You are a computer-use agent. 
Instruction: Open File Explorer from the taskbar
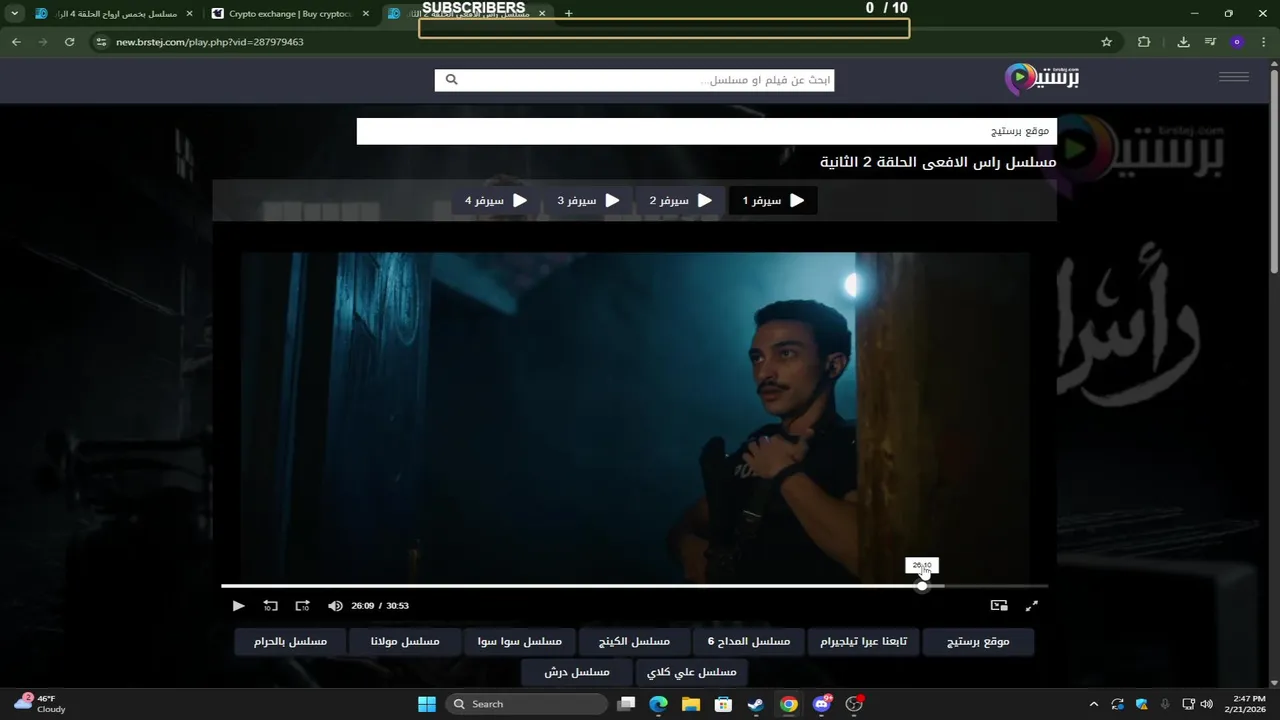pos(691,704)
